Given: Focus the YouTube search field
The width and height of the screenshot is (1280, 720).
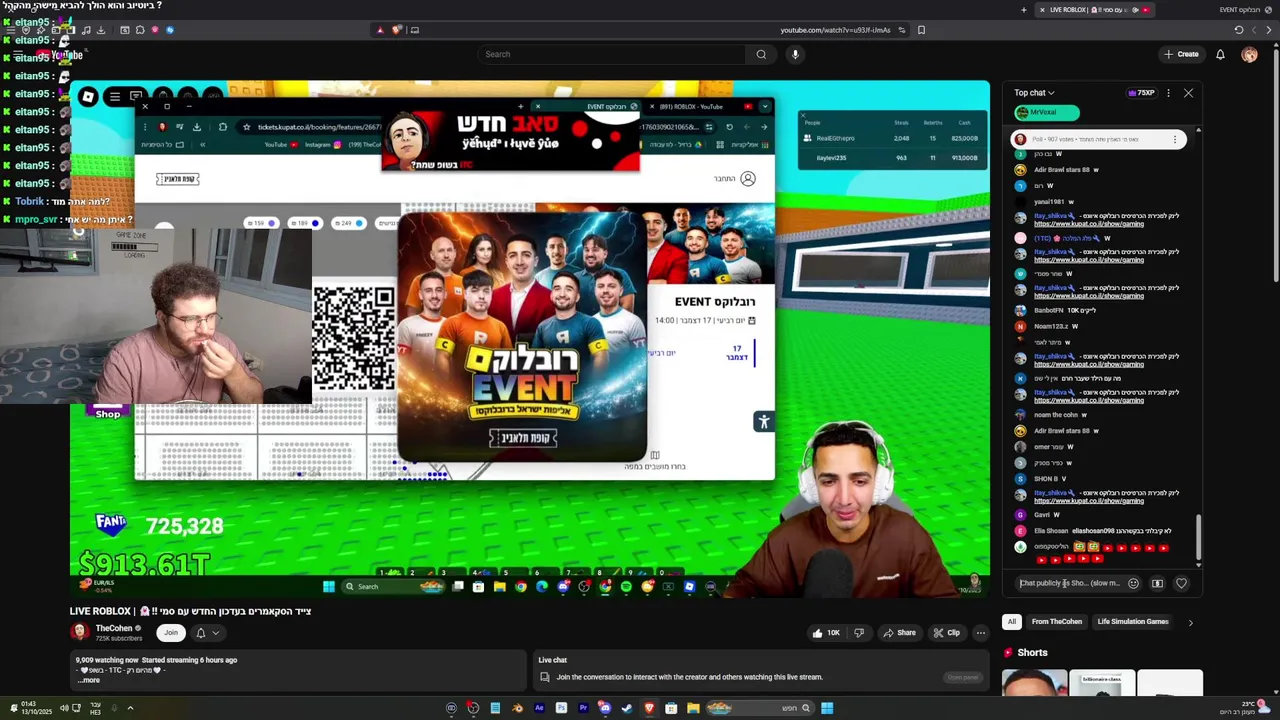Looking at the screenshot, I should click(x=610, y=54).
